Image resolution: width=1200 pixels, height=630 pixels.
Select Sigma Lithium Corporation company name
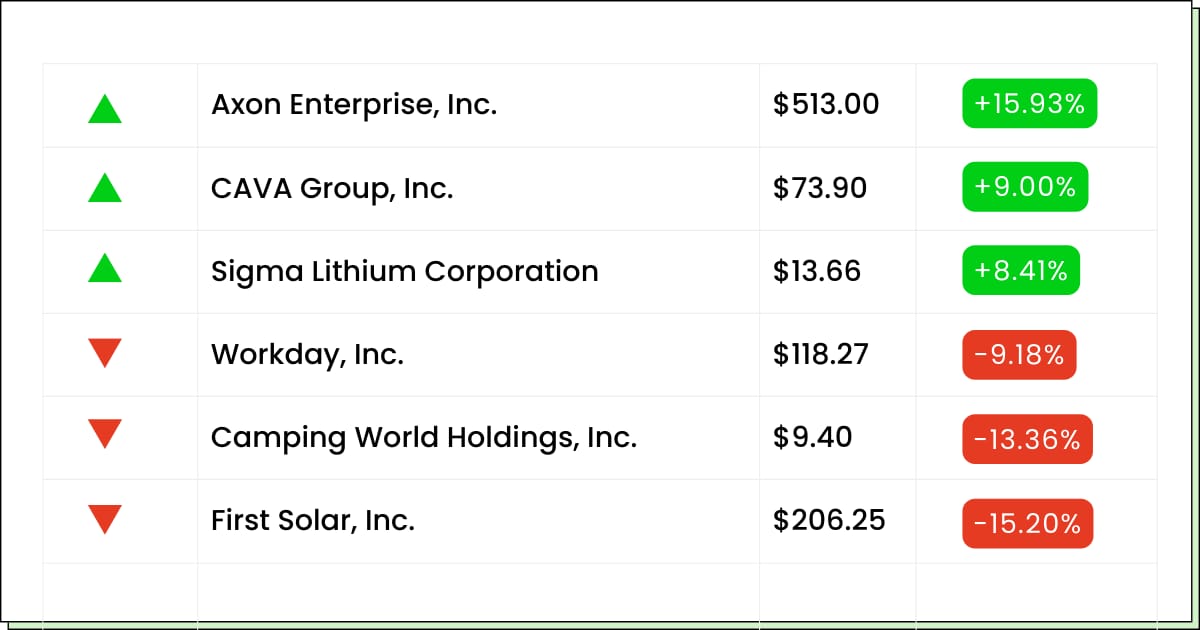point(405,271)
